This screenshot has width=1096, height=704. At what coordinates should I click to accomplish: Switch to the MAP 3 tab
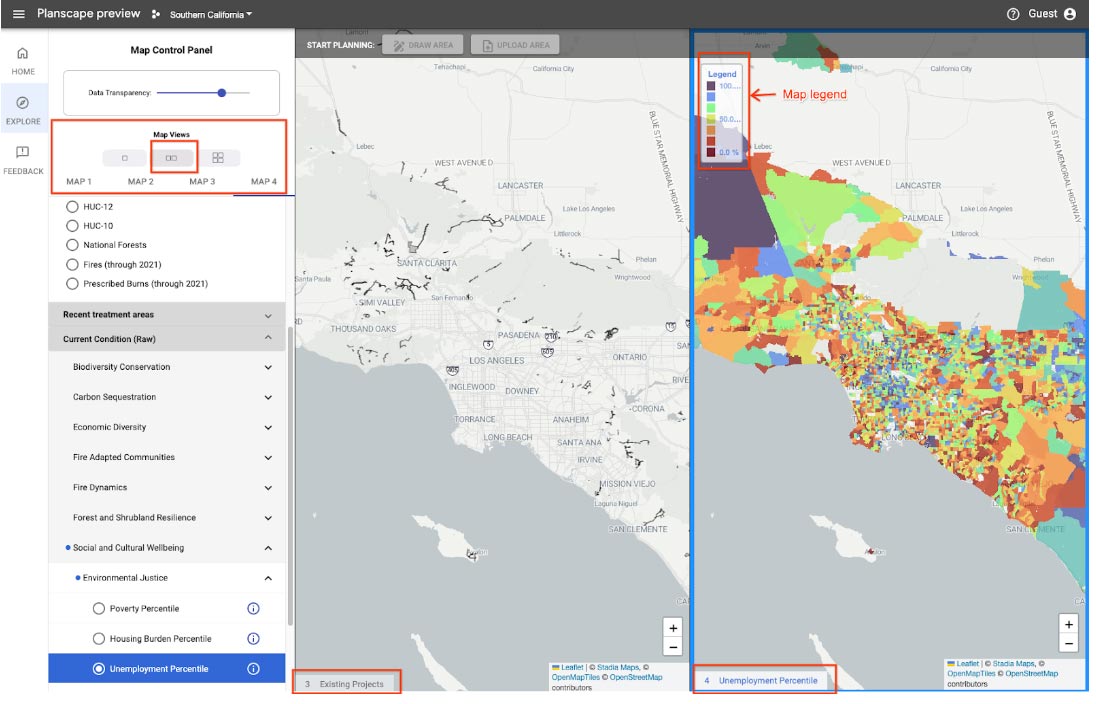click(x=202, y=181)
